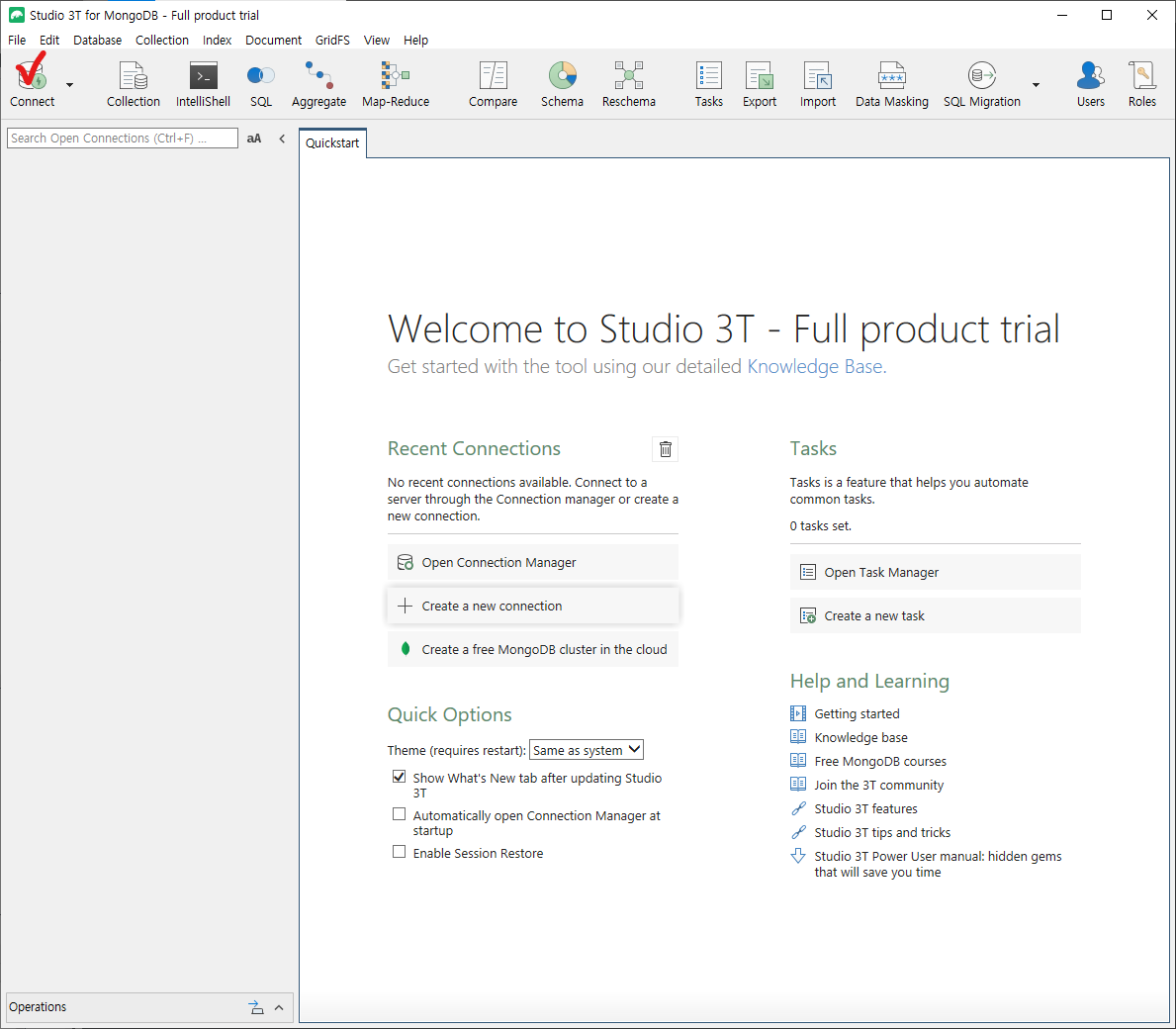This screenshot has width=1176, height=1029.
Task: Open the Power User manual link
Action: coord(938,864)
